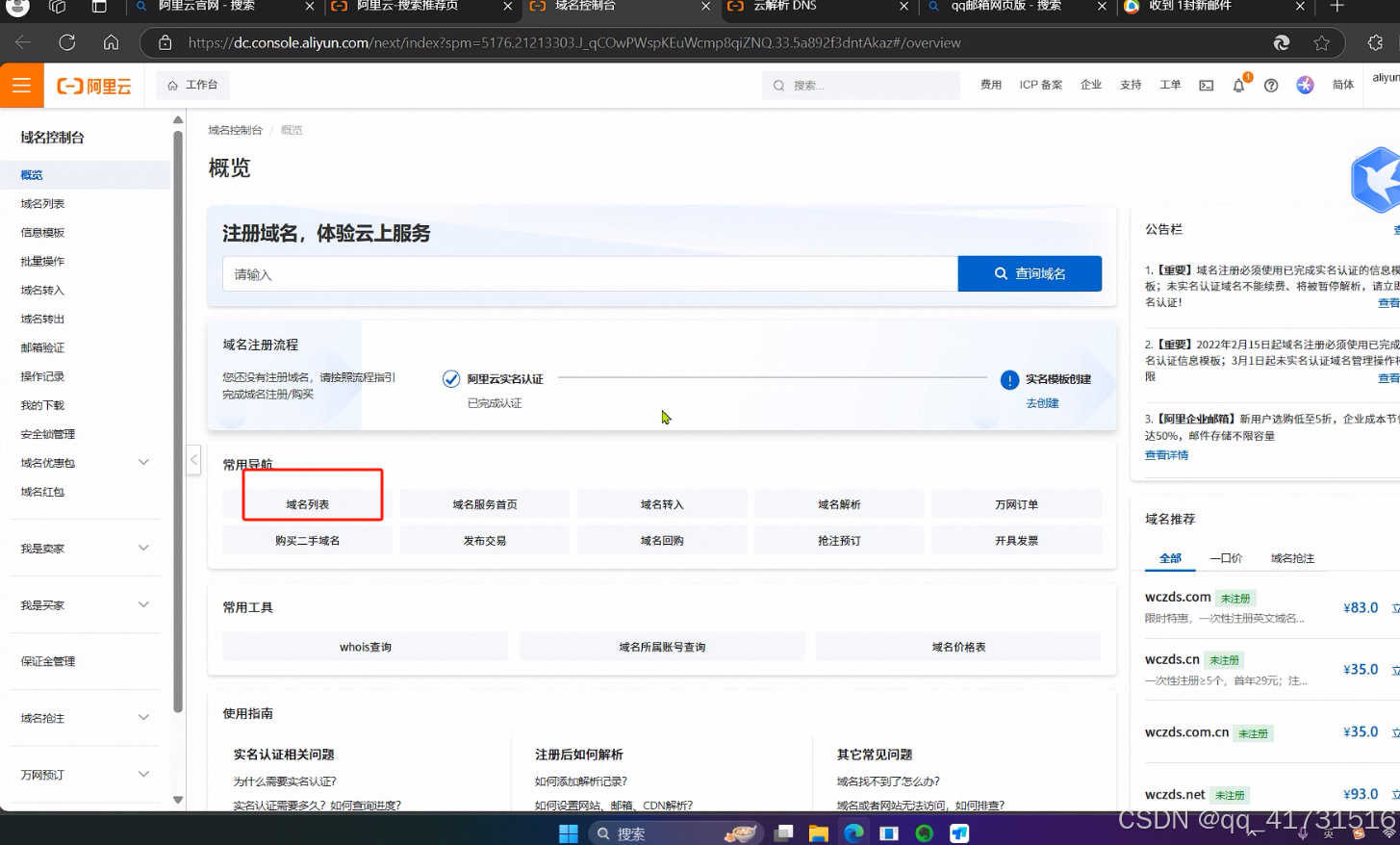1400x845 pixels.
Task: Click the bookmark star icon
Action: (1321, 42)
